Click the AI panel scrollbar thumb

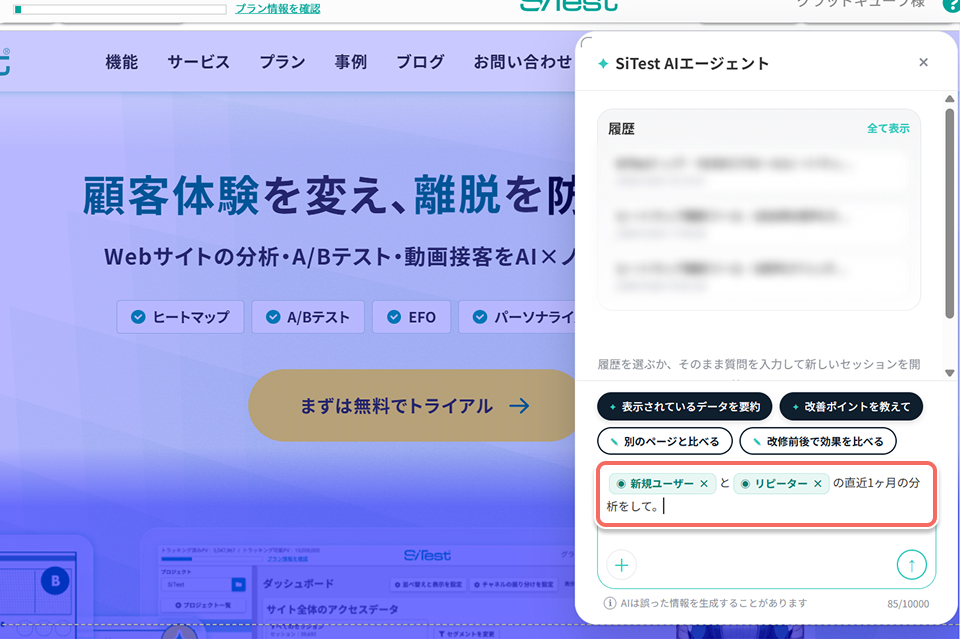(950, 213)
